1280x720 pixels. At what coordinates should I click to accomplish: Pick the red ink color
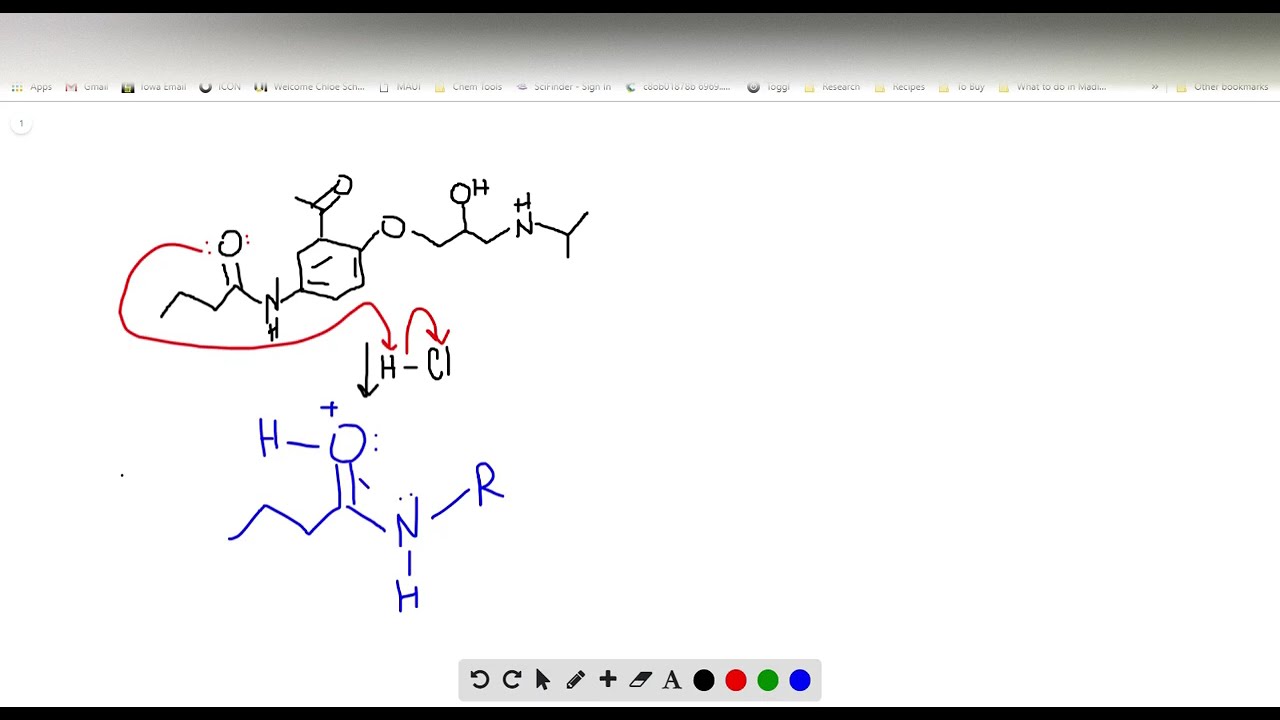coord(736,680)
